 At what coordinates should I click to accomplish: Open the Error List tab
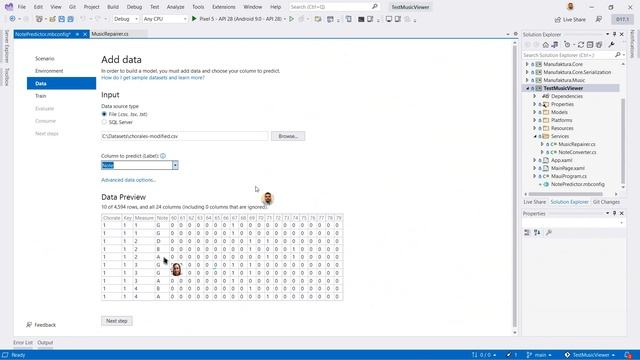tap(23, 342)
